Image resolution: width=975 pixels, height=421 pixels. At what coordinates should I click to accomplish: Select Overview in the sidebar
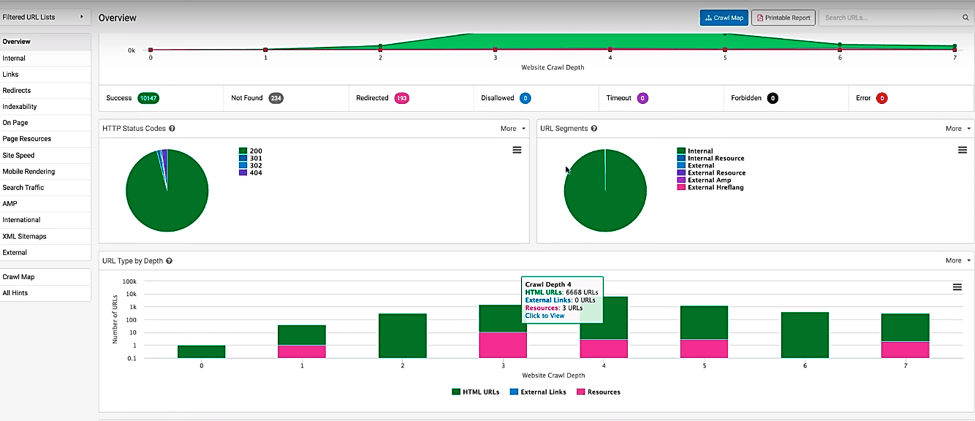(x=46, y=42)
